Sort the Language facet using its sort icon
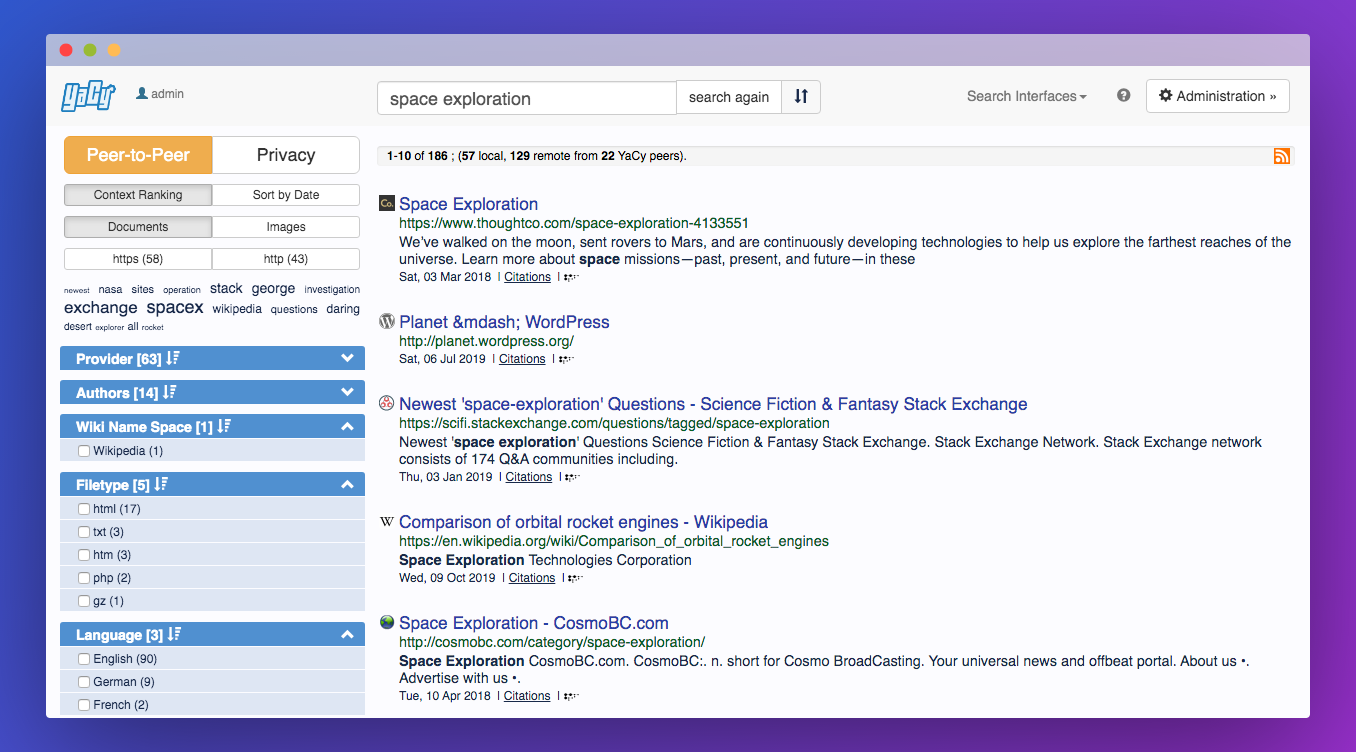The height and width of the screenshot is (752, 1356). point(174,634)
